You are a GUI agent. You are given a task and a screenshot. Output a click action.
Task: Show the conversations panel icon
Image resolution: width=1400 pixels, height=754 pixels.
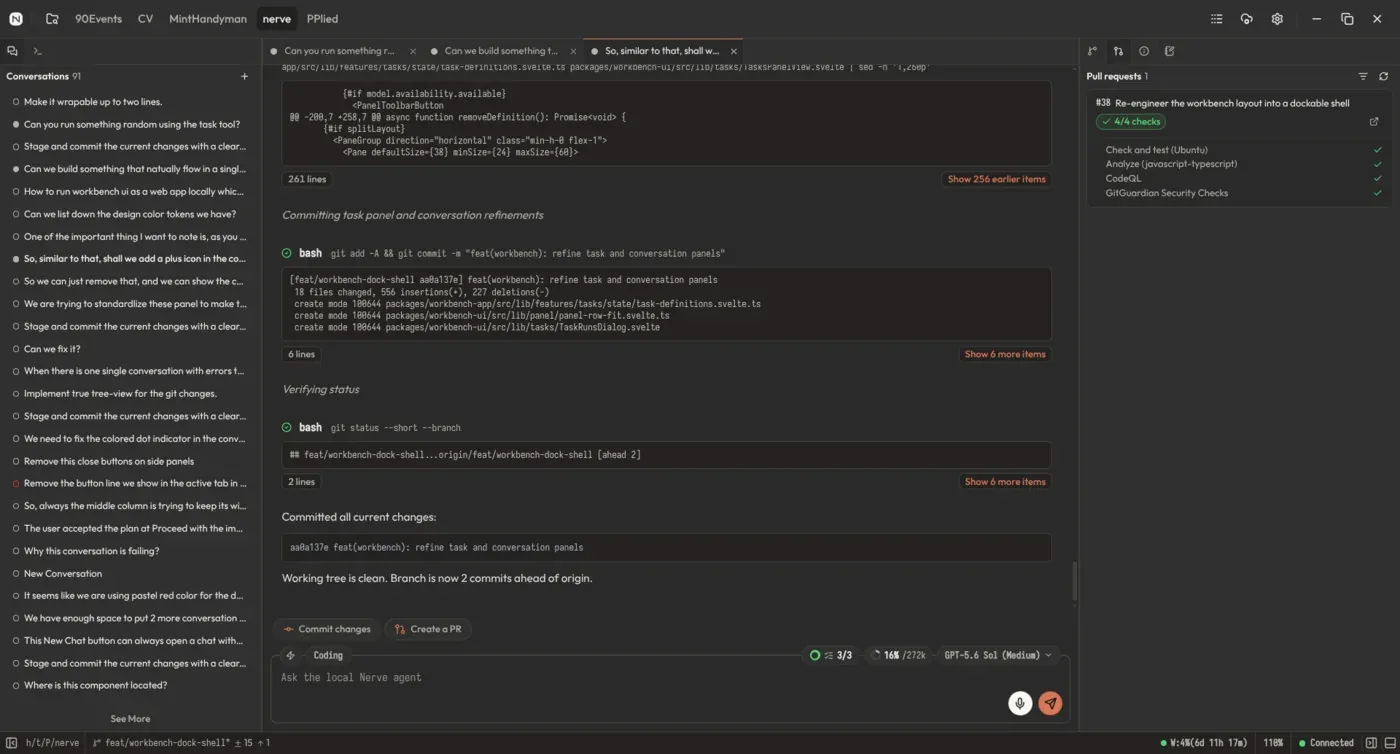click(12, 51)
